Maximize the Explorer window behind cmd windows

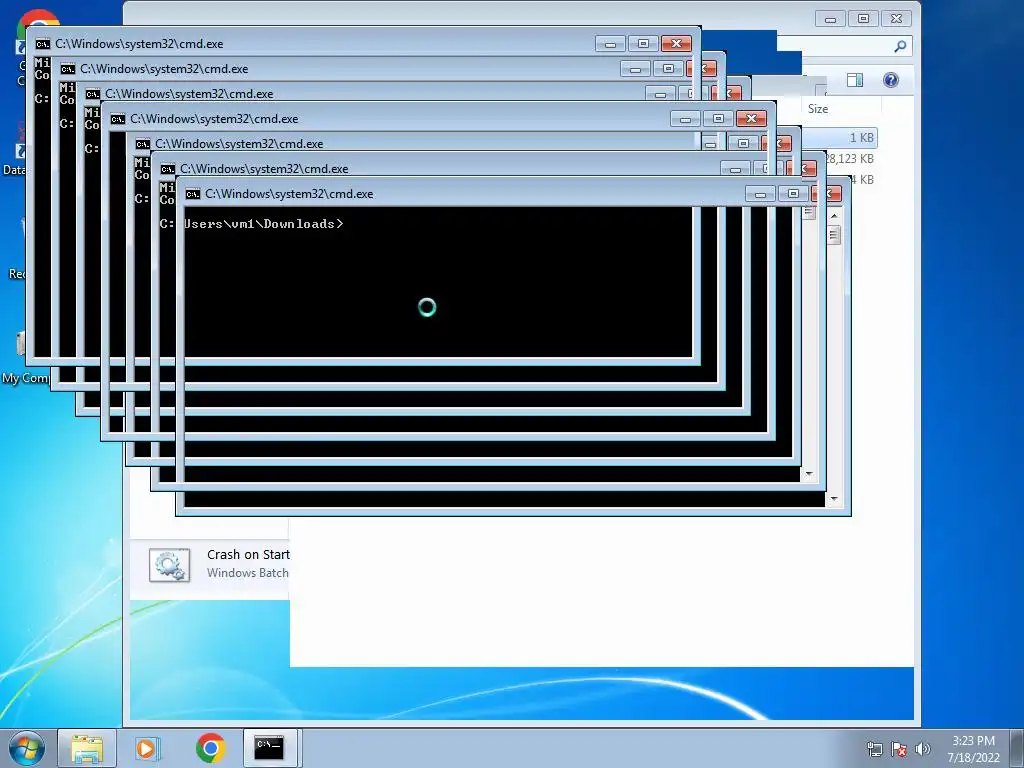click(863, 19)
